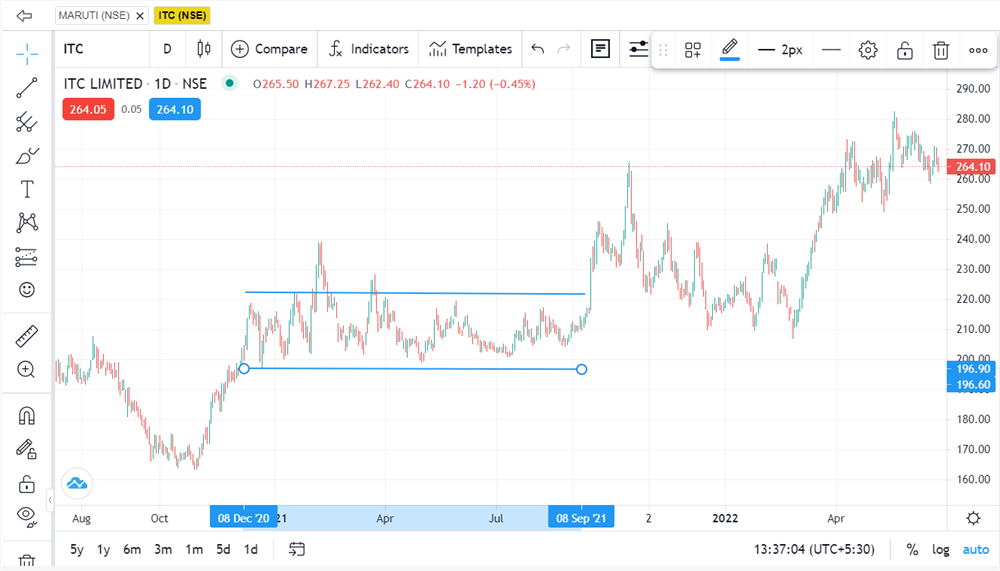This screenshot has width=1000, height=571.
Task: Delete selected drawing in floating toolbar
Action: pyautogui.click(x=941, y=50)
